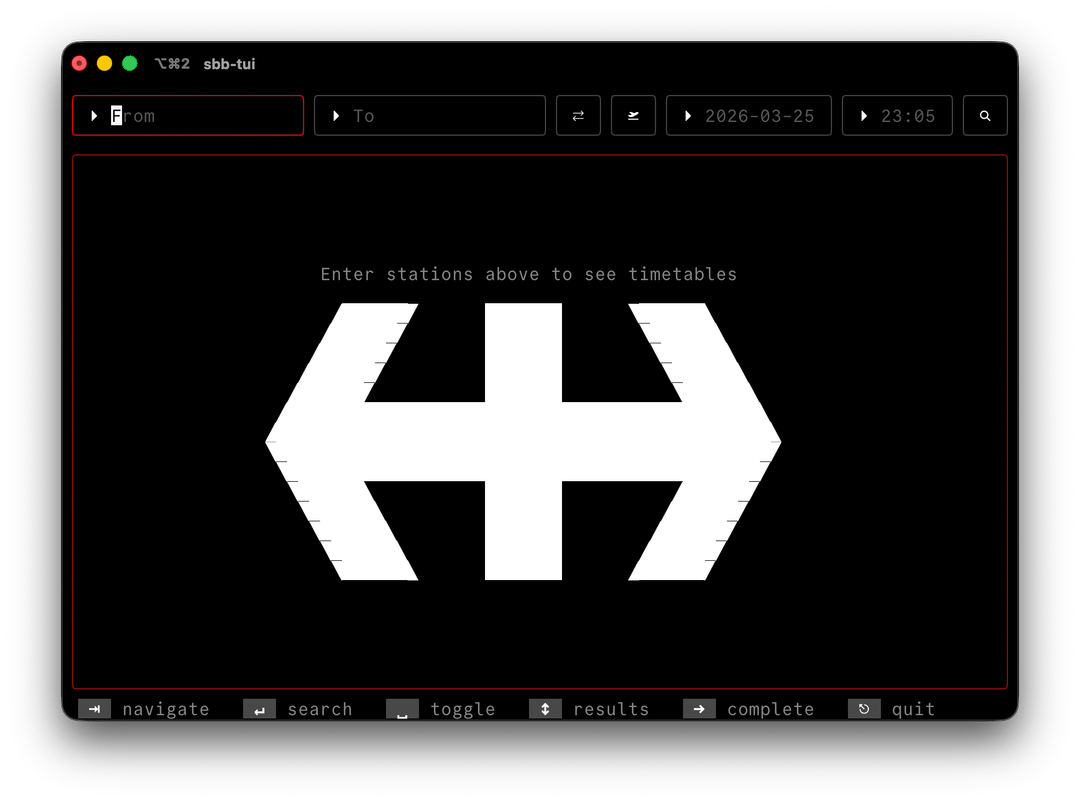This screenshot has width=1080, height=802.
Task: Open the time picker arrow for 23:05
Action: (864, 116)
